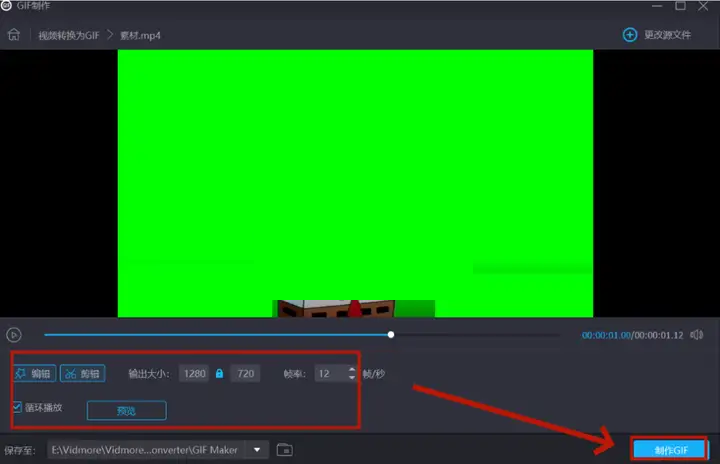
Task: Minimize the GIF制作 window
Action: tap(657, 6)
